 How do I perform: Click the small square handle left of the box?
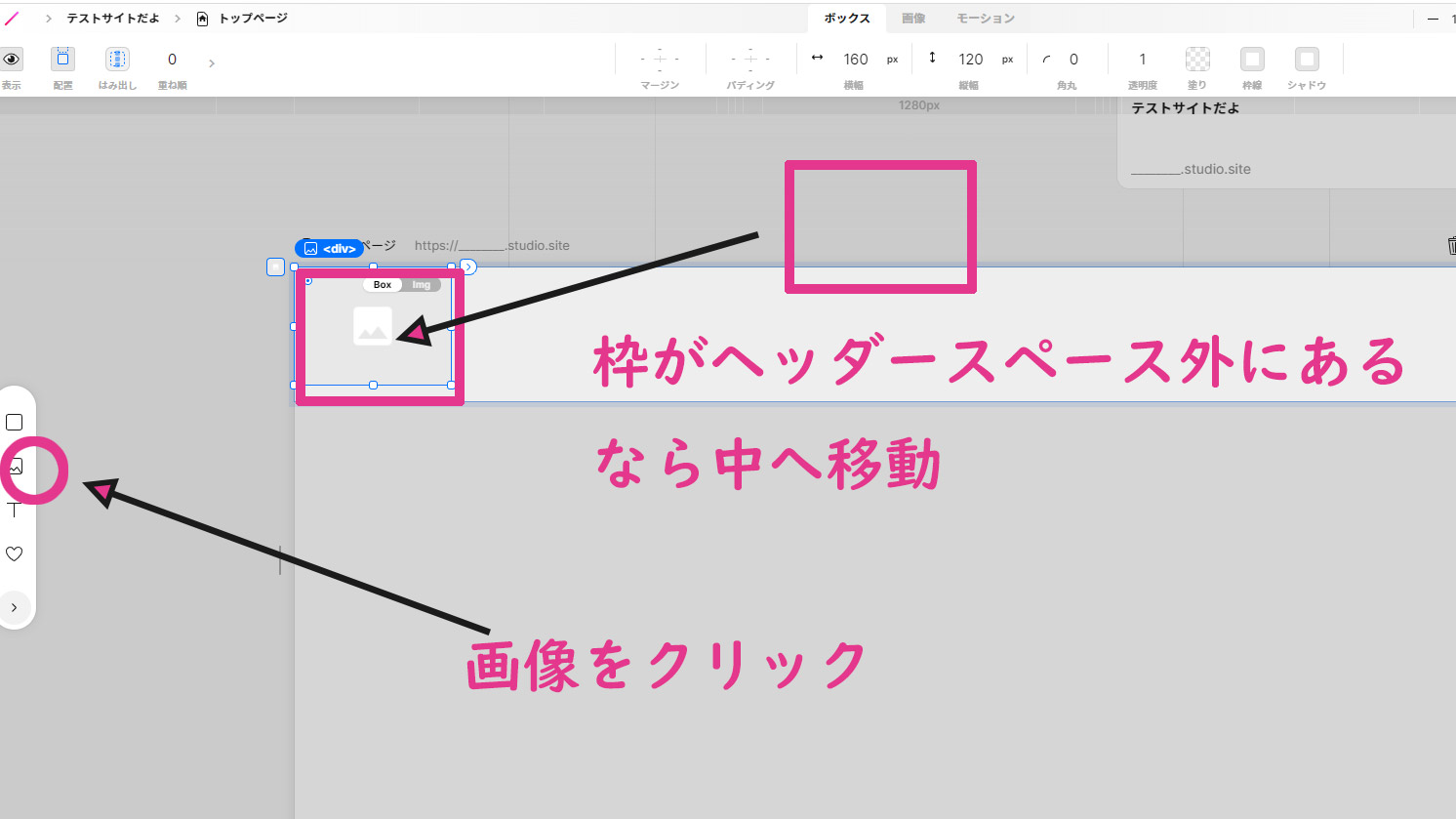coord(275,266)
